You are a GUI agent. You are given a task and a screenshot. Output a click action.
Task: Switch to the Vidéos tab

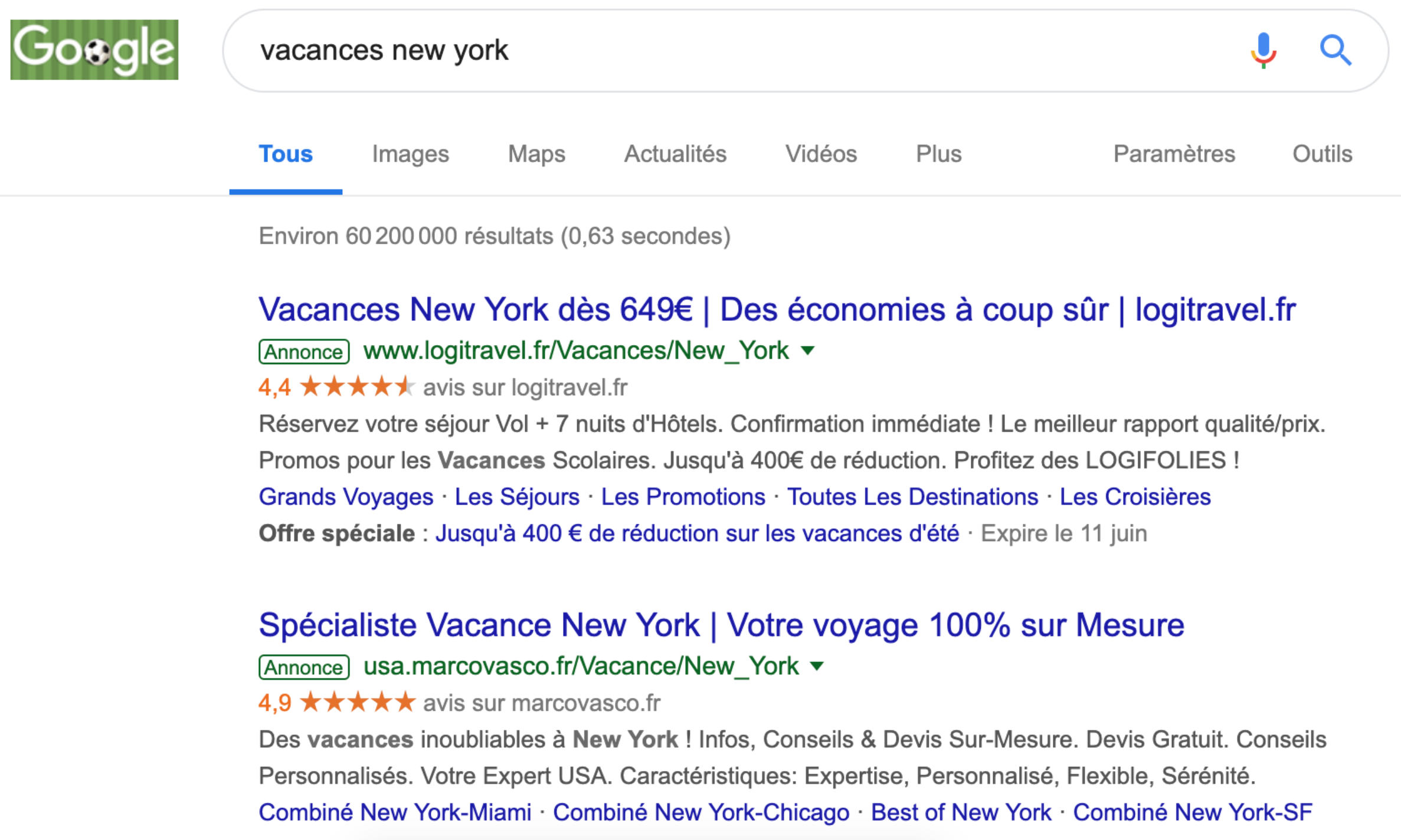pos(821,154)
